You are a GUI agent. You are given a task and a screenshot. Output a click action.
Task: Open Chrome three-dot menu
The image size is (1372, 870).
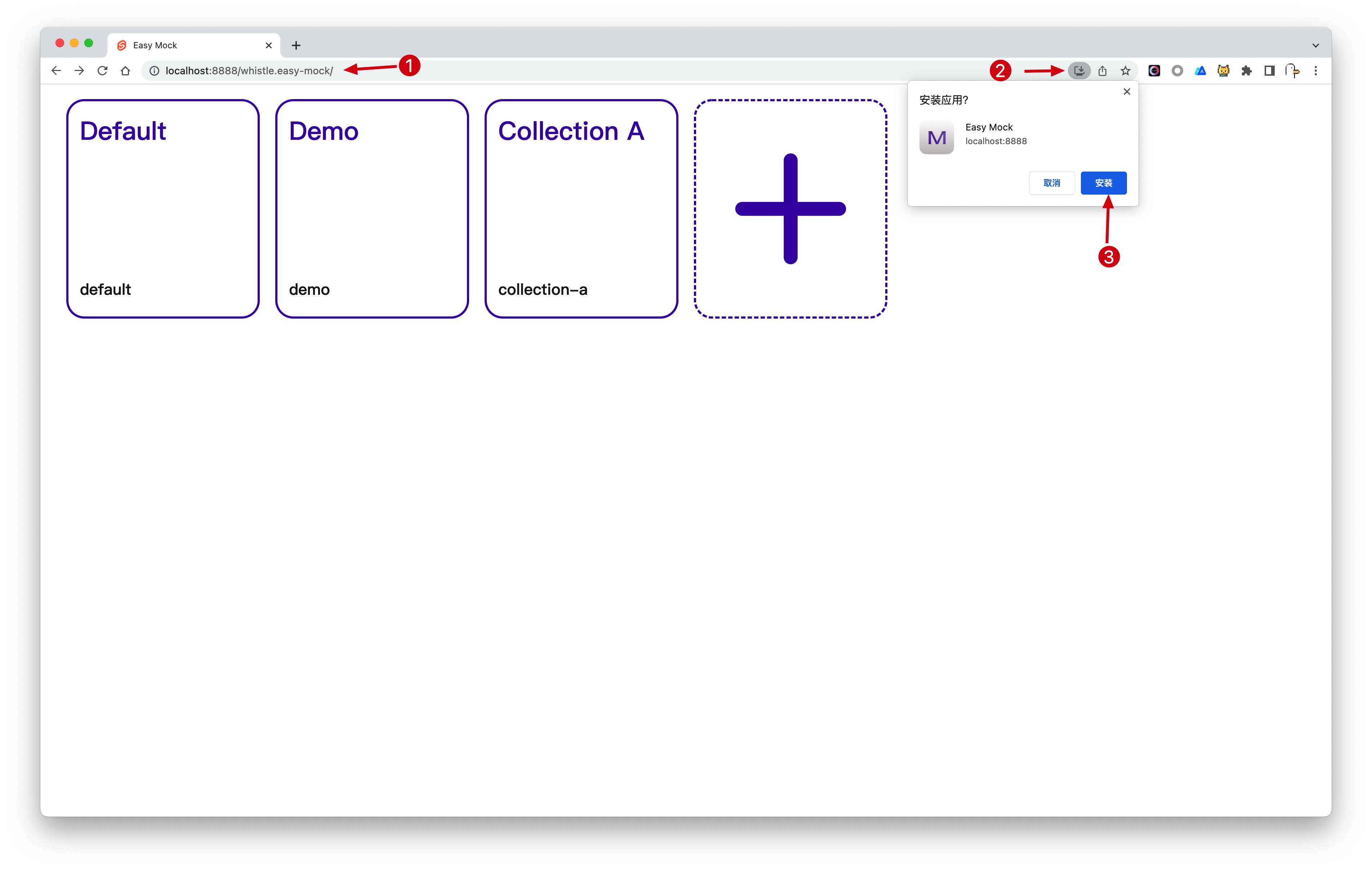(x=1315, y=71)
